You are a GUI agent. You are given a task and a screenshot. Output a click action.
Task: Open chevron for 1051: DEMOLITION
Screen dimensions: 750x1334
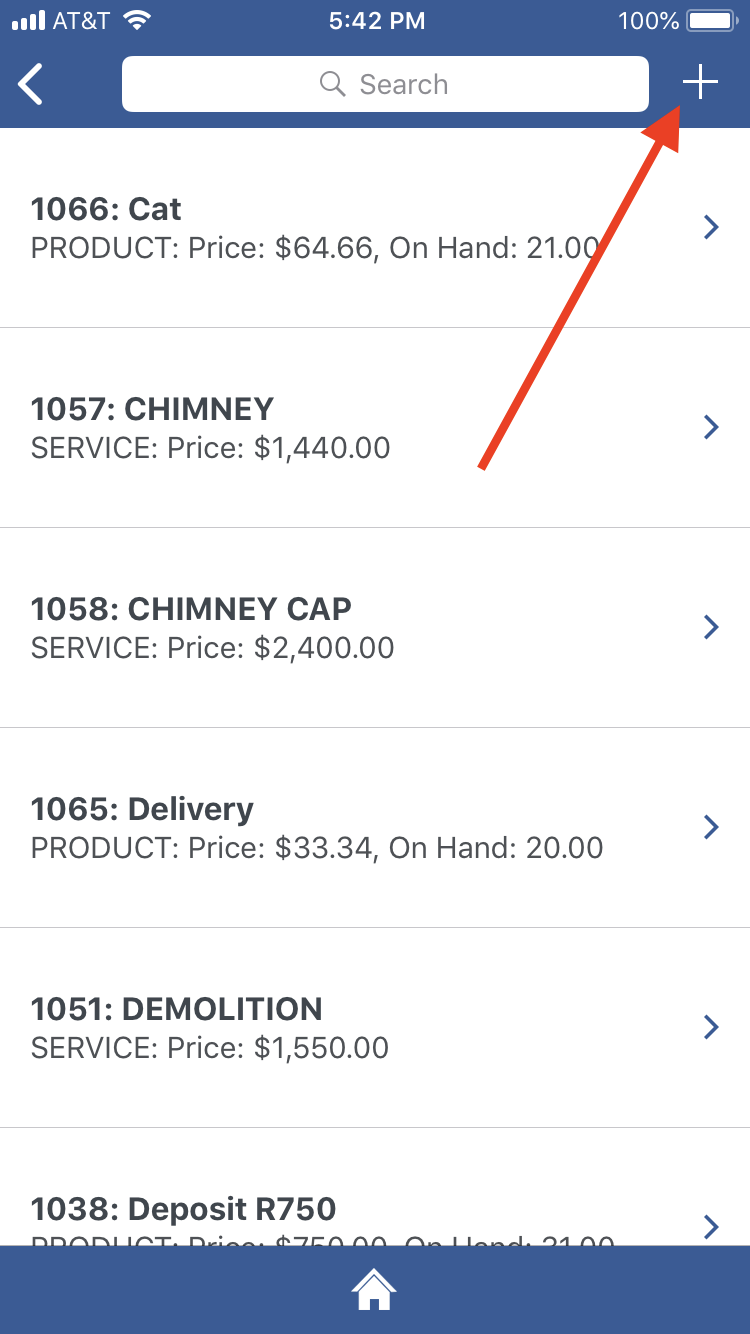click(711, 1027)
